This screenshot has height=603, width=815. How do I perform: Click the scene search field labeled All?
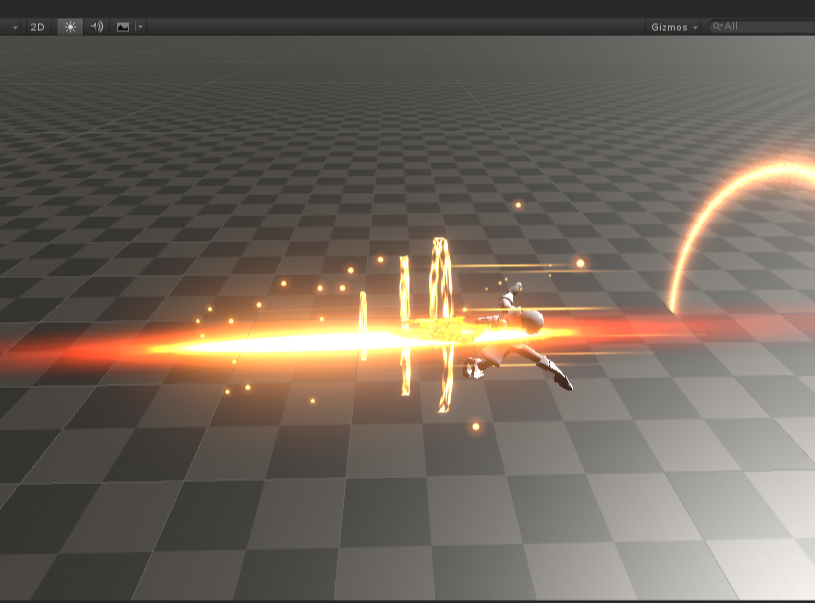click(761, 27)
